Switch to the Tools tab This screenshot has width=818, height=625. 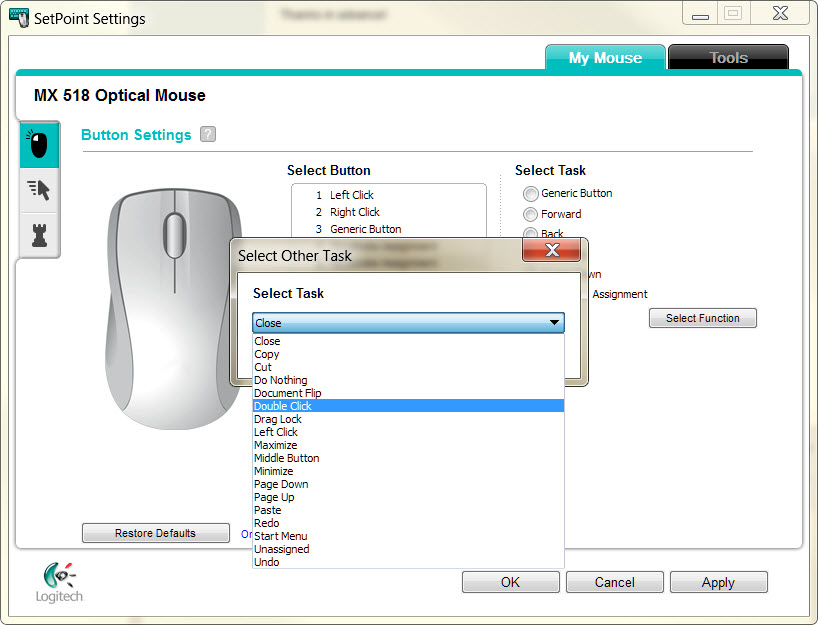coord(728,57)
